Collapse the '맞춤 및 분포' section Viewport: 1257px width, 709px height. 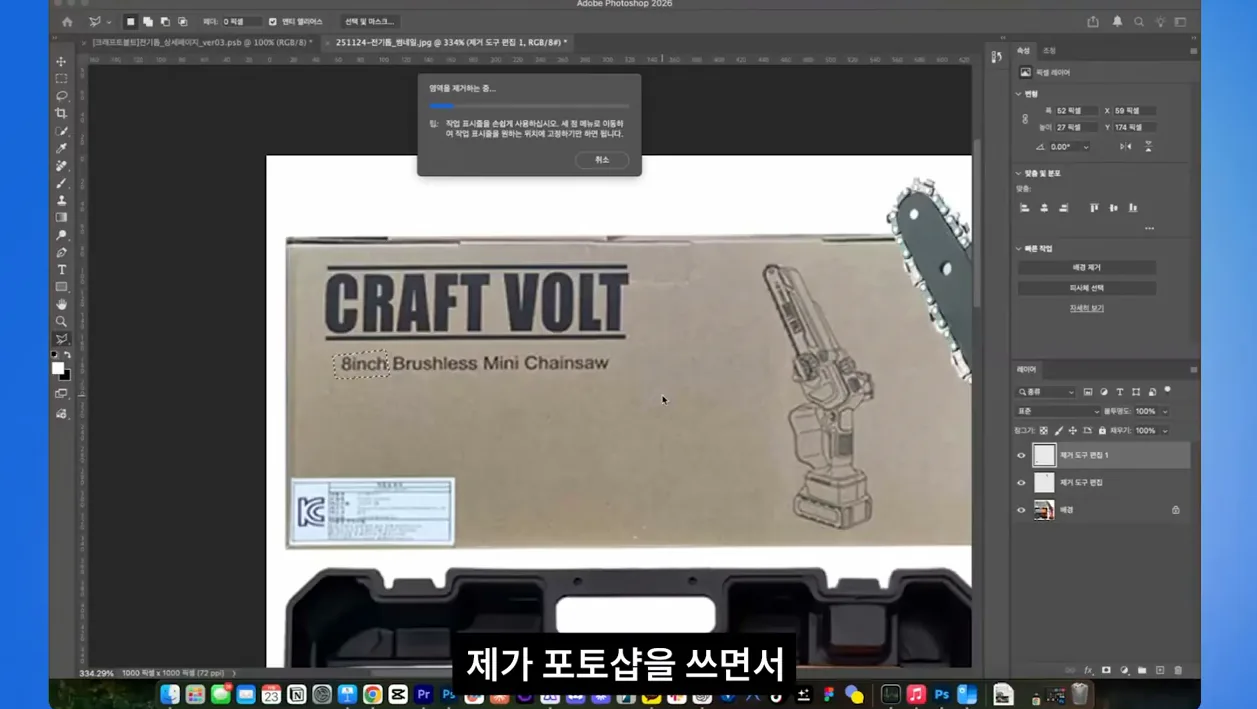coord(1019,173)
